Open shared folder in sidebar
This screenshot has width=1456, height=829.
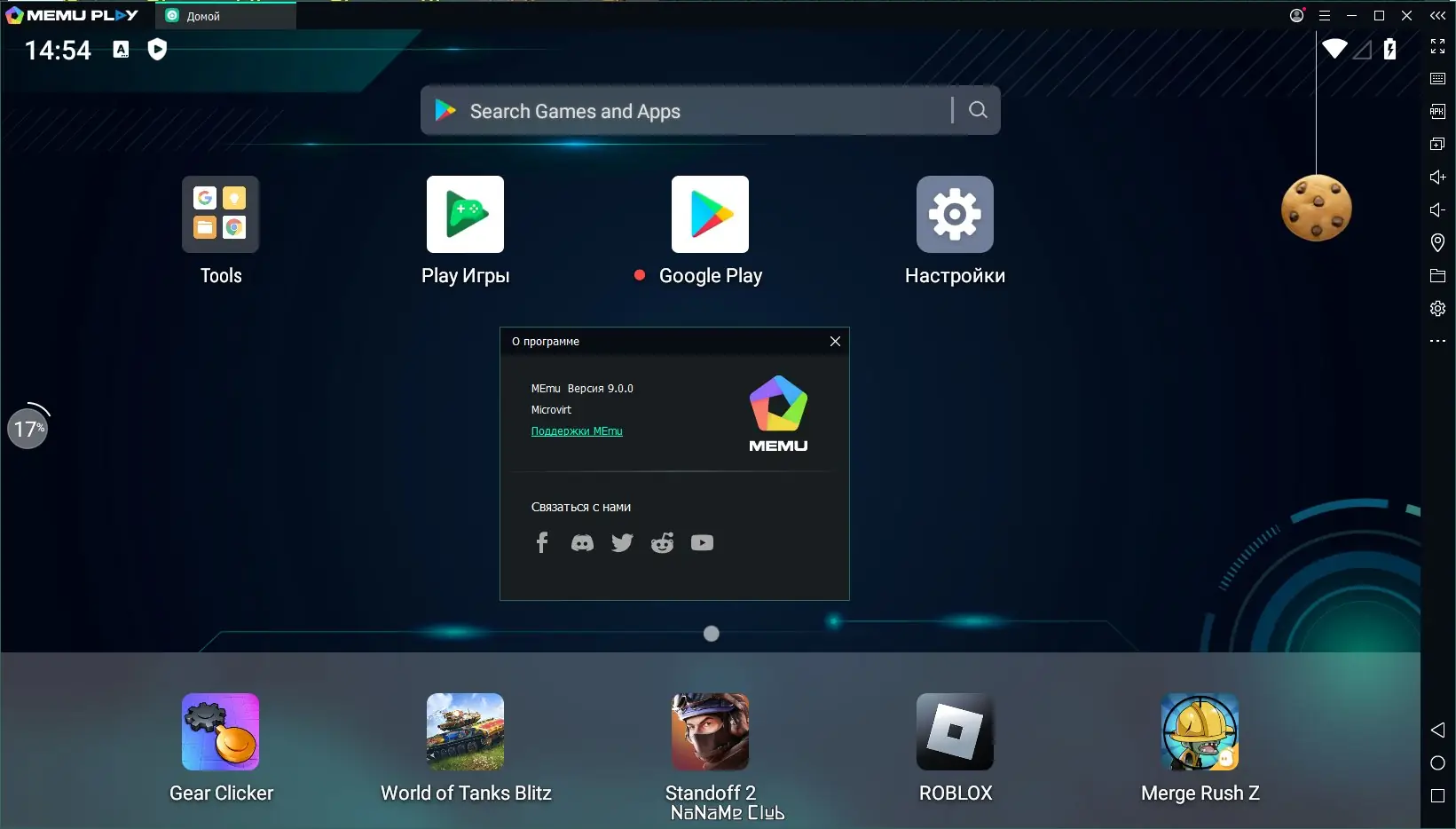tap(1437, 275)
